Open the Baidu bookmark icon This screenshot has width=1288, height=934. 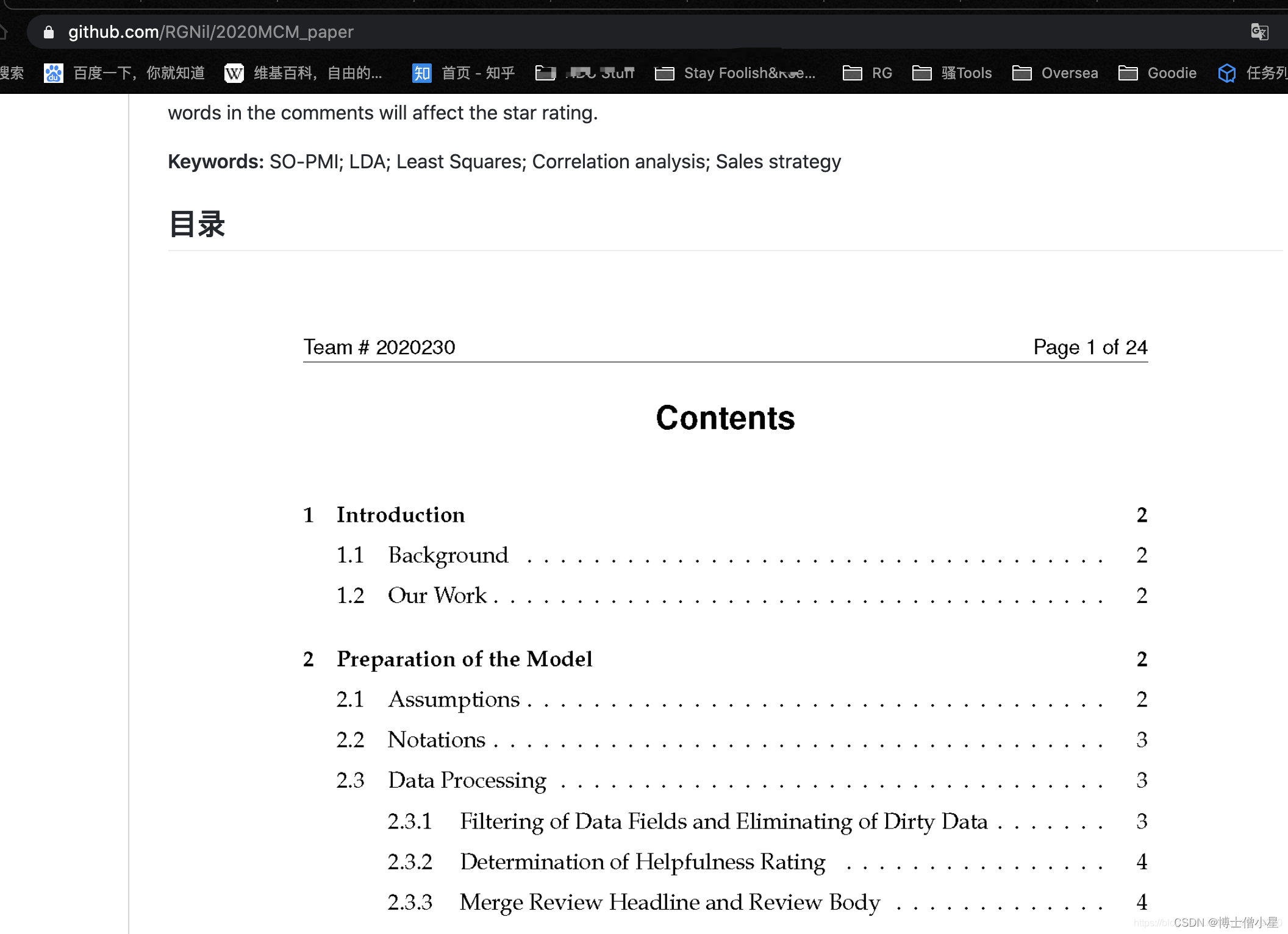point(54,73)
